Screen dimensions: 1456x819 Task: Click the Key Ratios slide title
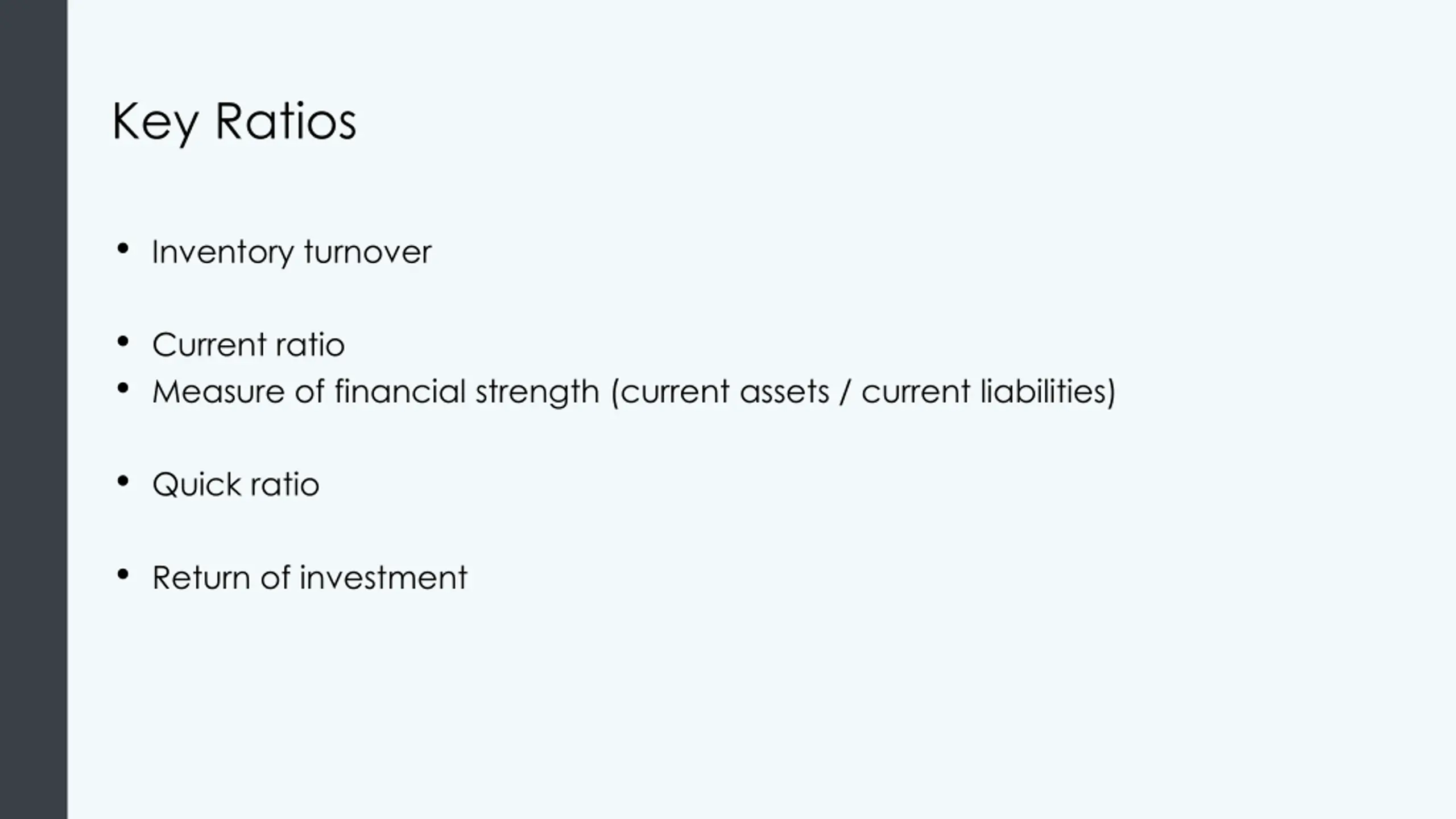tap(234, 122)
